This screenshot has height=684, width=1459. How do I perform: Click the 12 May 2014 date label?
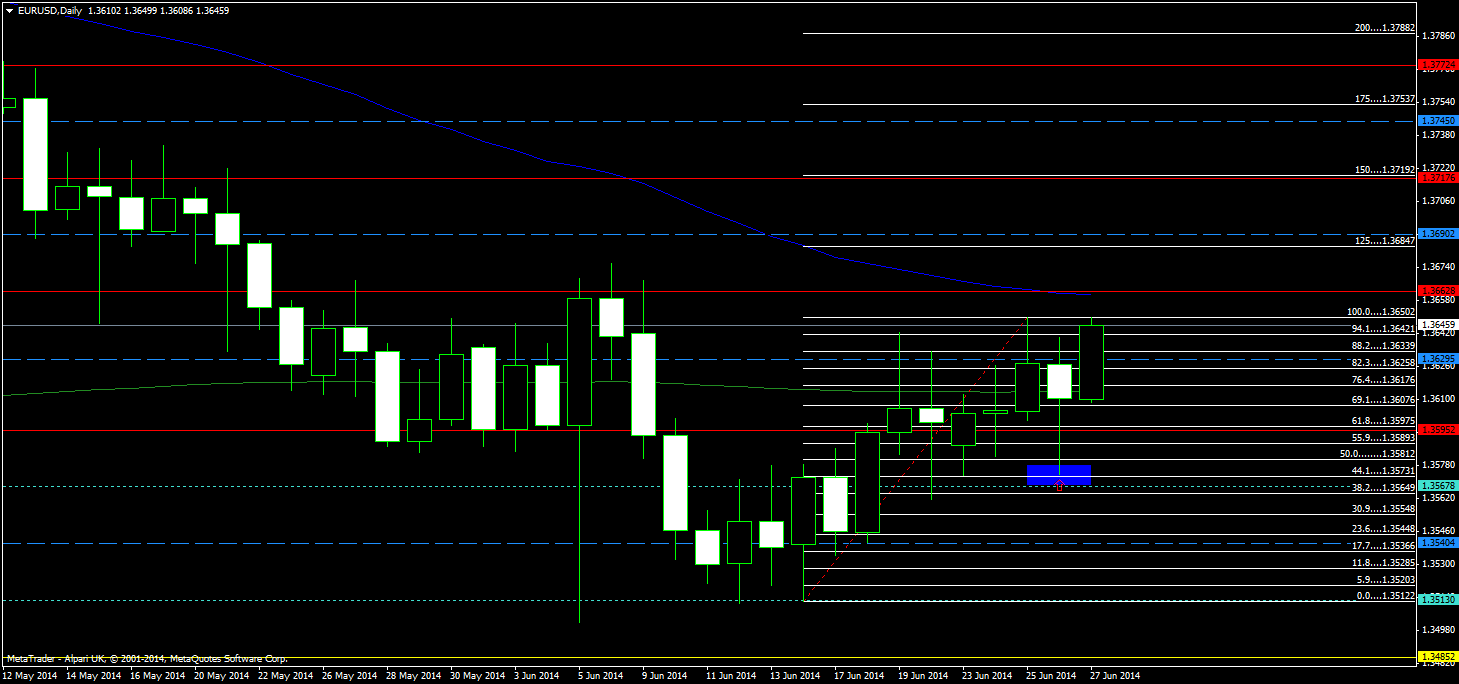click(x=30, y=676)
